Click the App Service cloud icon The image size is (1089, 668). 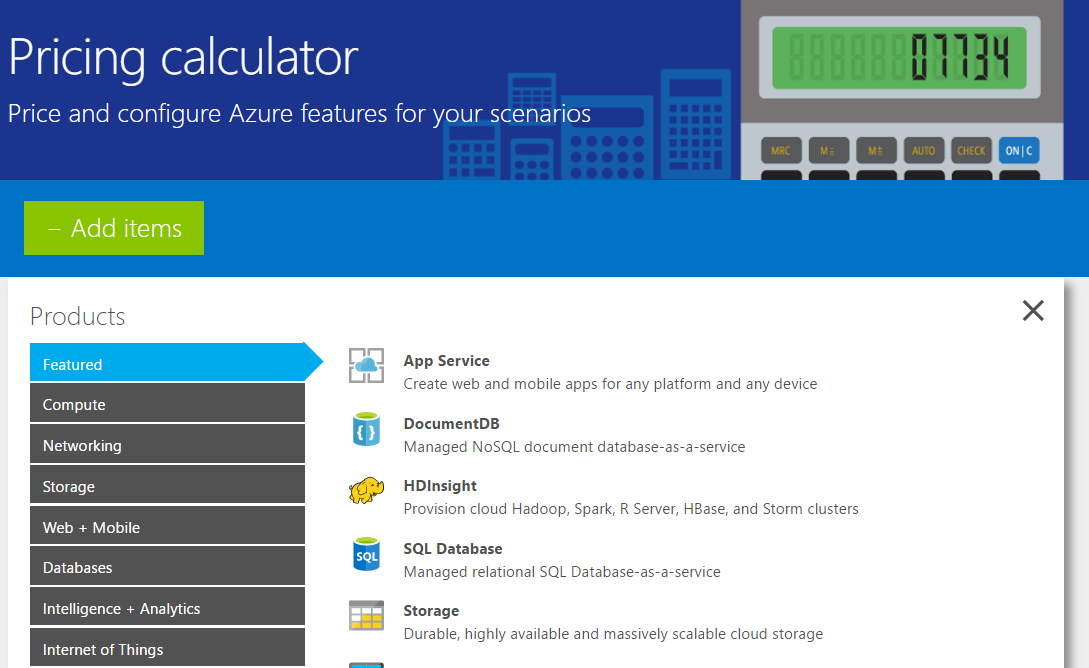366,365
